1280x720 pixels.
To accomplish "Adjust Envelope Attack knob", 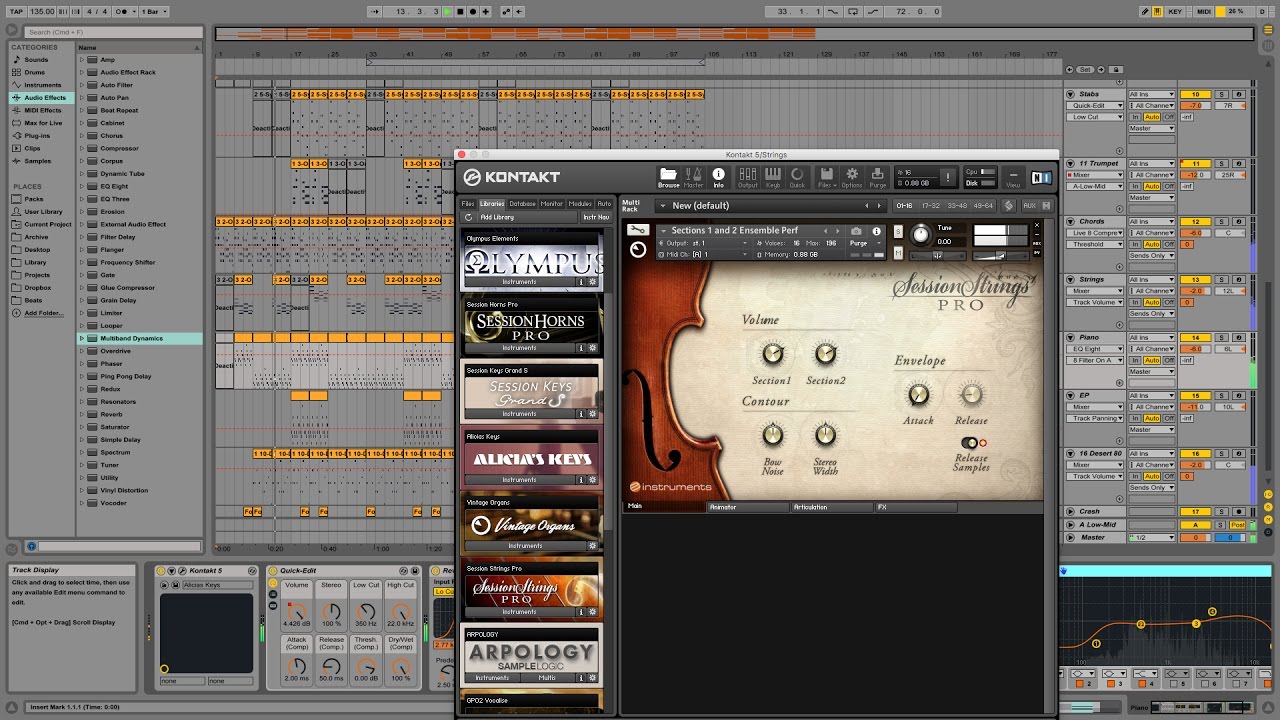I will (x=918, y=395).
